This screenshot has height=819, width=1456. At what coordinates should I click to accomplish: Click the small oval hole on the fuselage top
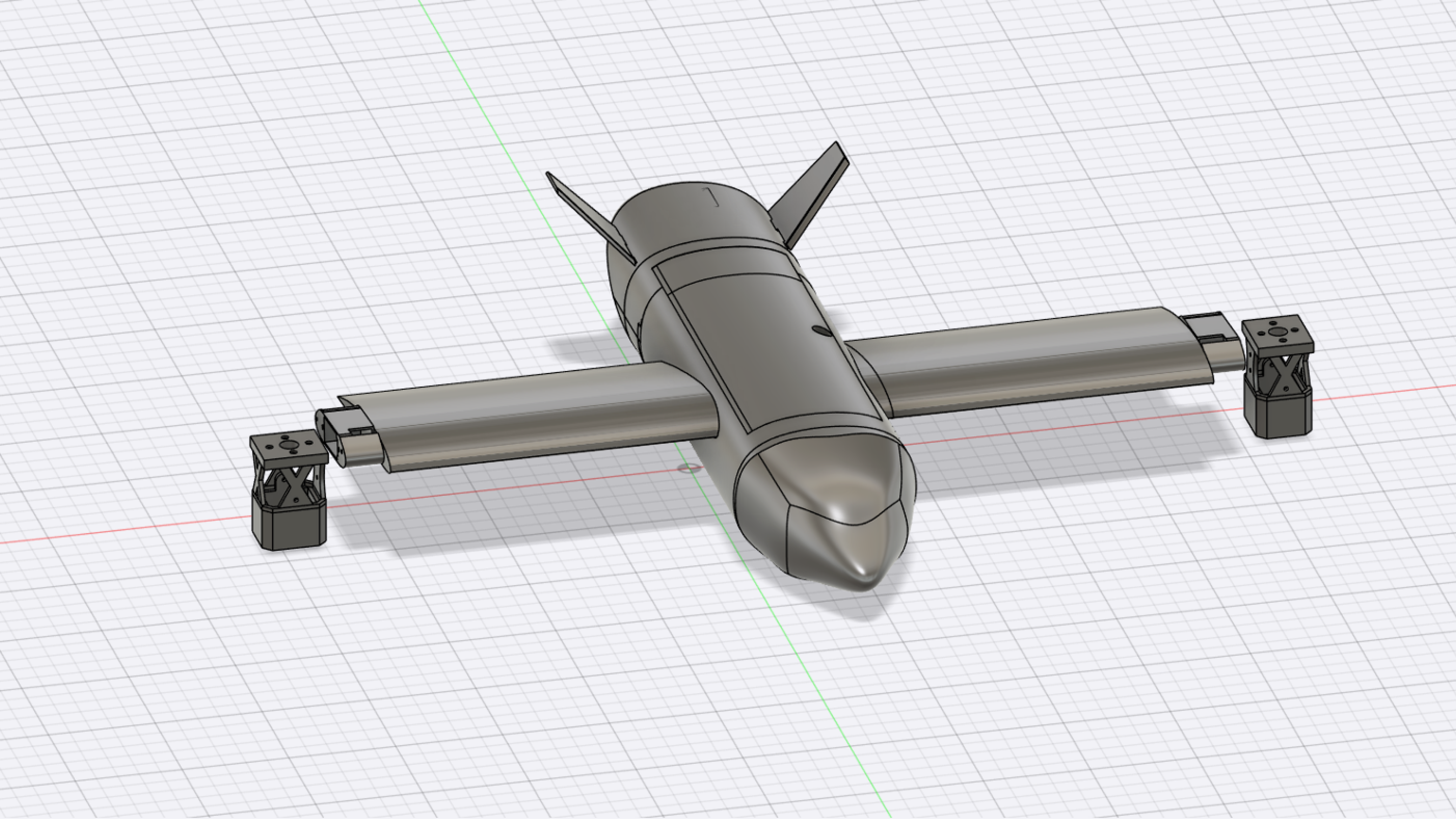[x=823, y=331]
